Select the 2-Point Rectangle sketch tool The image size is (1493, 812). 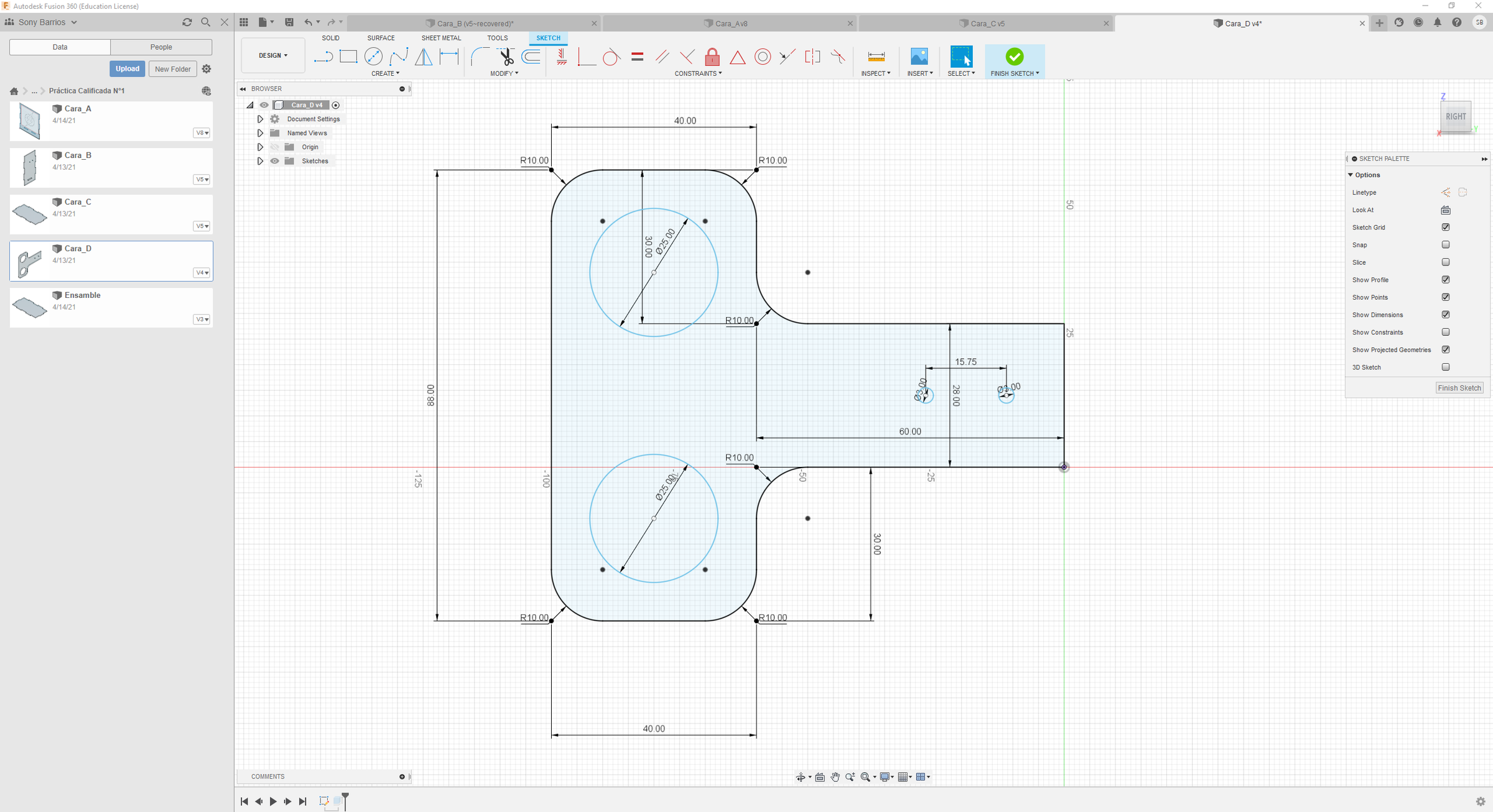pos(348,57)
